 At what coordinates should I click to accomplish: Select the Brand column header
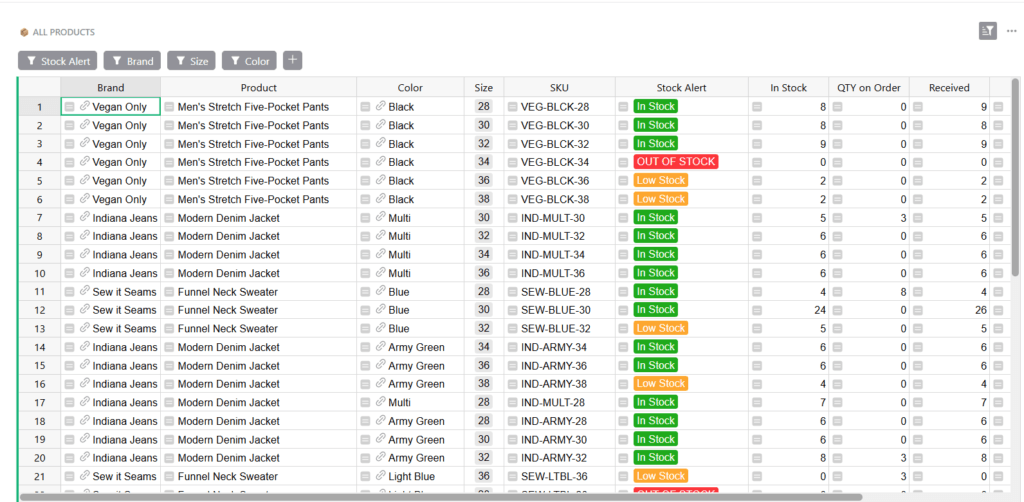tap(110, 87)
